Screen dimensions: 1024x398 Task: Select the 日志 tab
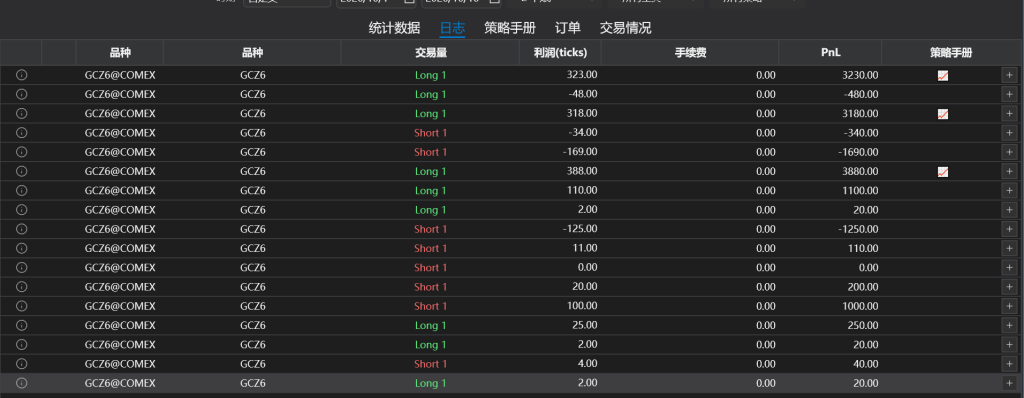click(x=452, y=28)
